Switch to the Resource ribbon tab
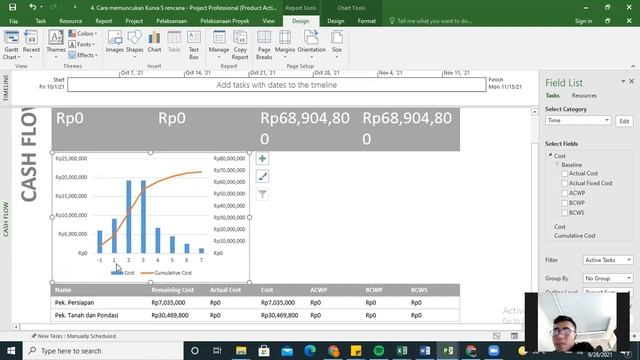 [71, 21]
